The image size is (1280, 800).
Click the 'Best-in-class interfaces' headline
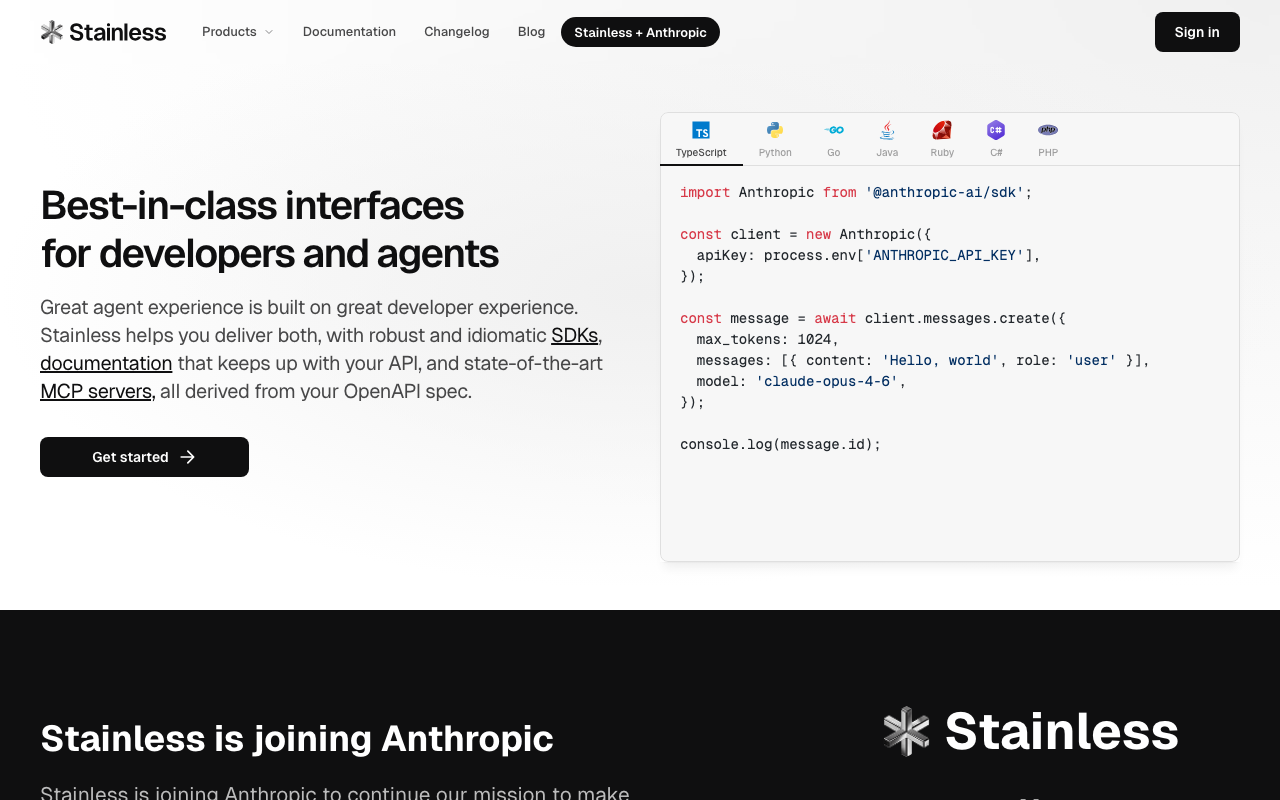click(x=270, y=229)
